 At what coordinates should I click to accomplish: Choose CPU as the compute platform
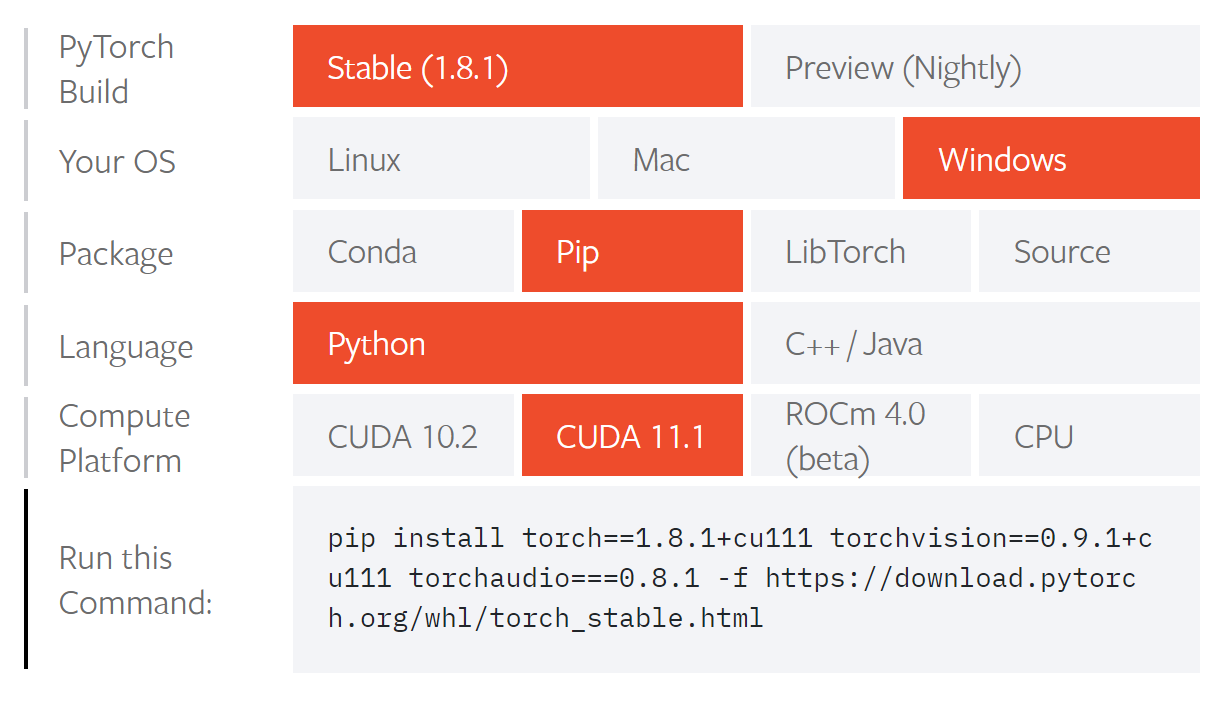coord(1088,435)
